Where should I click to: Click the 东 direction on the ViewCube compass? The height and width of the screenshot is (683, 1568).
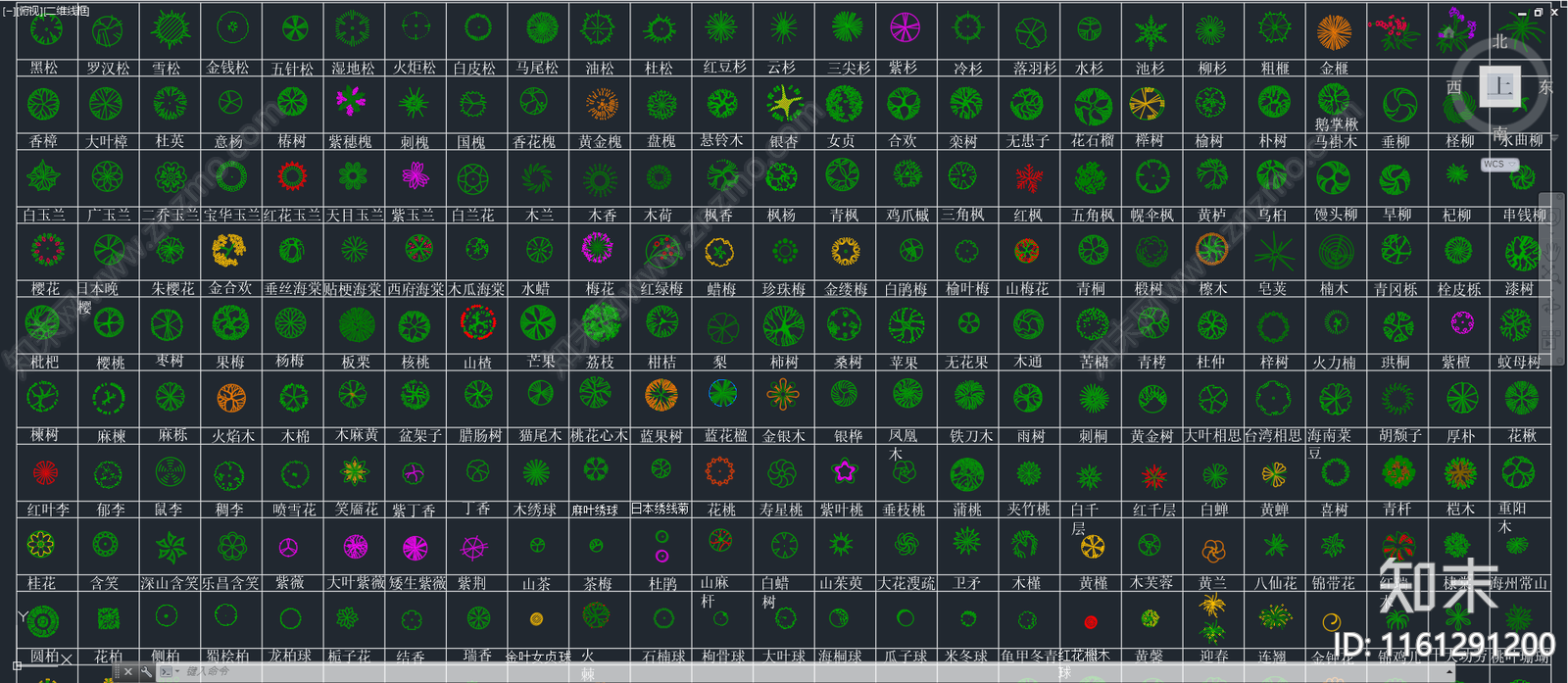pyautogui.click(x=1545, y=87)
